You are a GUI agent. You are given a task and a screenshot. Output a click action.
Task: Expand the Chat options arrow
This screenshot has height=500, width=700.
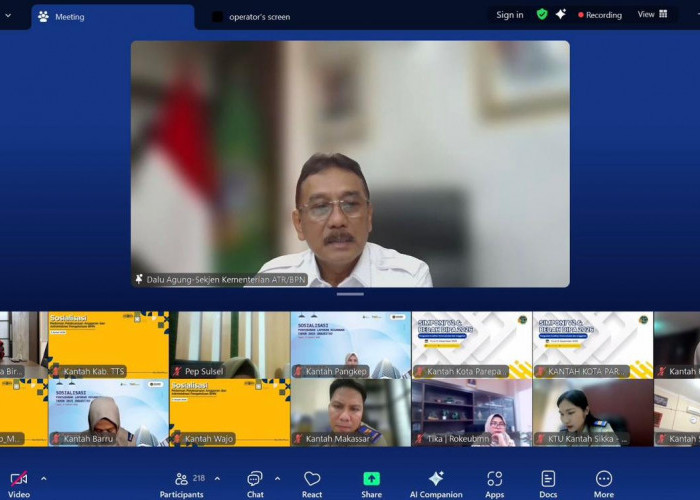(277, 478)
